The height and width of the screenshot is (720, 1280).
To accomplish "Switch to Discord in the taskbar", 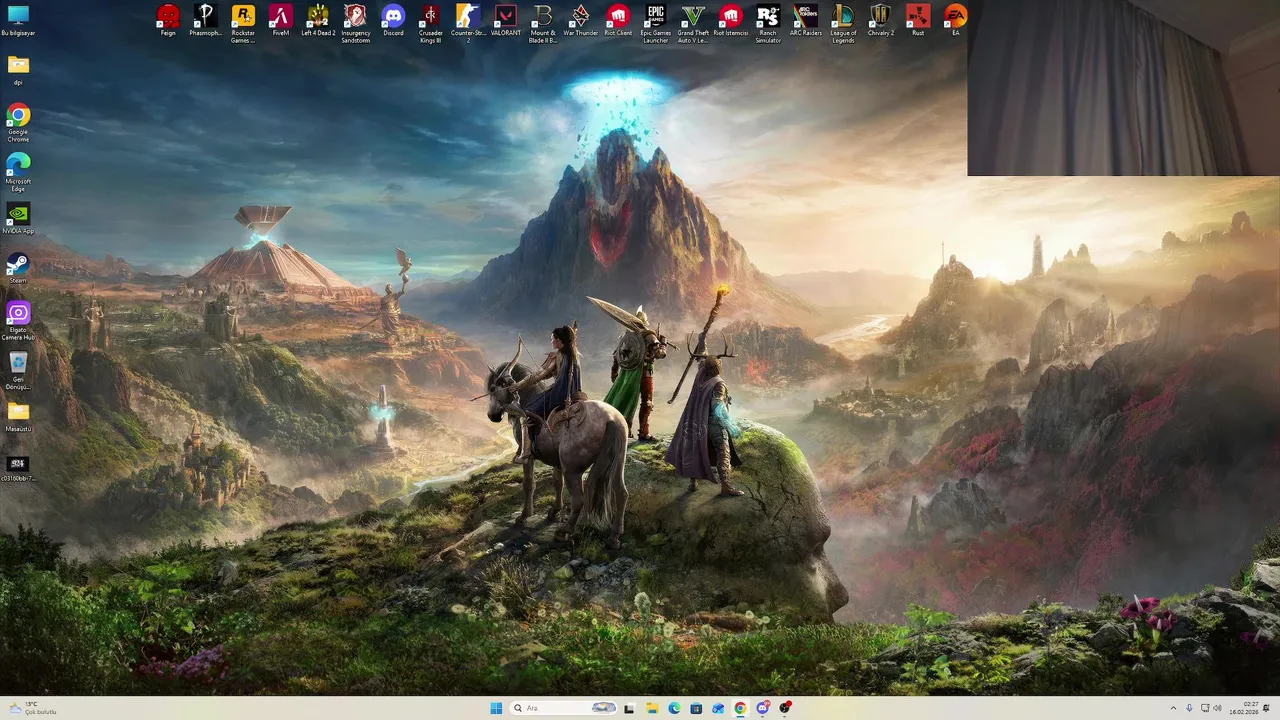I will (x=763, y=708).
